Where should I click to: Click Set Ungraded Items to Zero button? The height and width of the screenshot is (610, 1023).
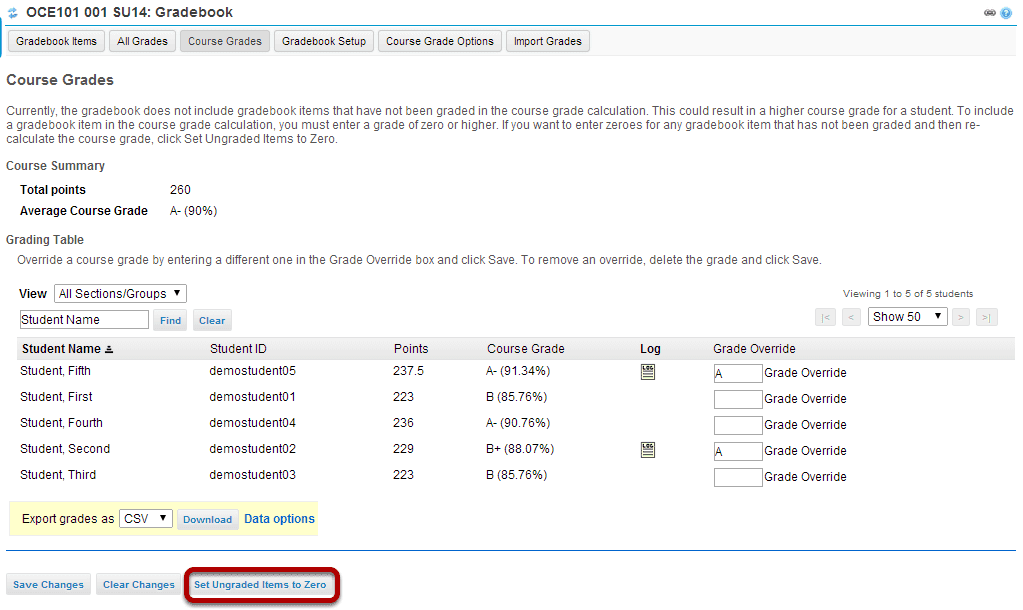coord(260,585)
